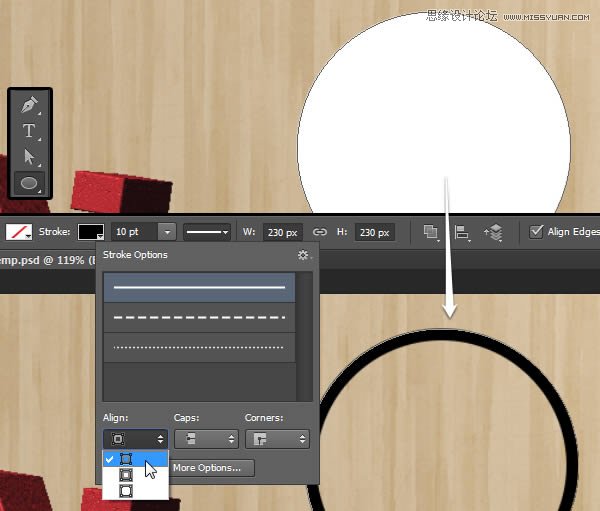Viewport: 600px width, 511px height.
Task: Select the Path Selection arrow tool
Action: click(30, 157)
